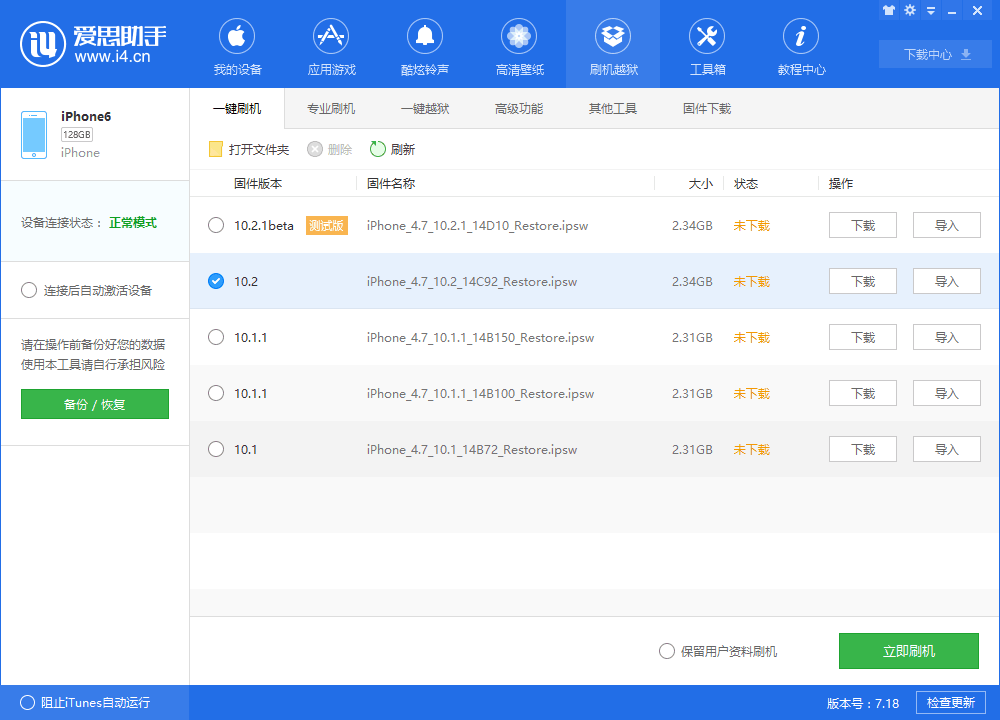The width and height of the screenshot is (1000, 720).
Task: Select firmware version 10.2.1beta
Action: [x=216, y=225]
